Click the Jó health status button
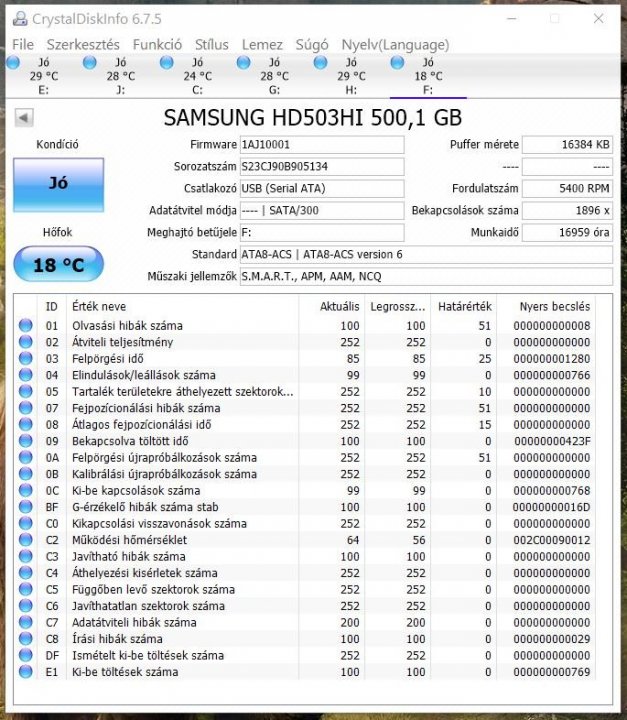 point(58,185)
